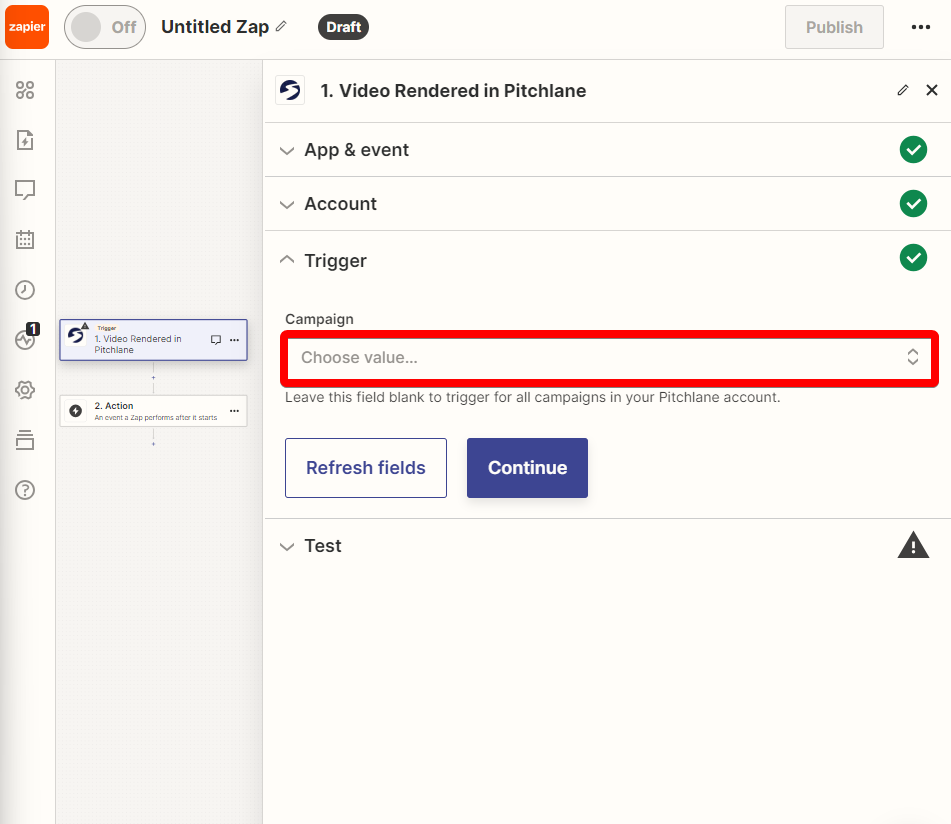This screenshot has width=951, height=824.
Task: Open the calendar schedule sidebar icon
Action: [x=25, y=239]
